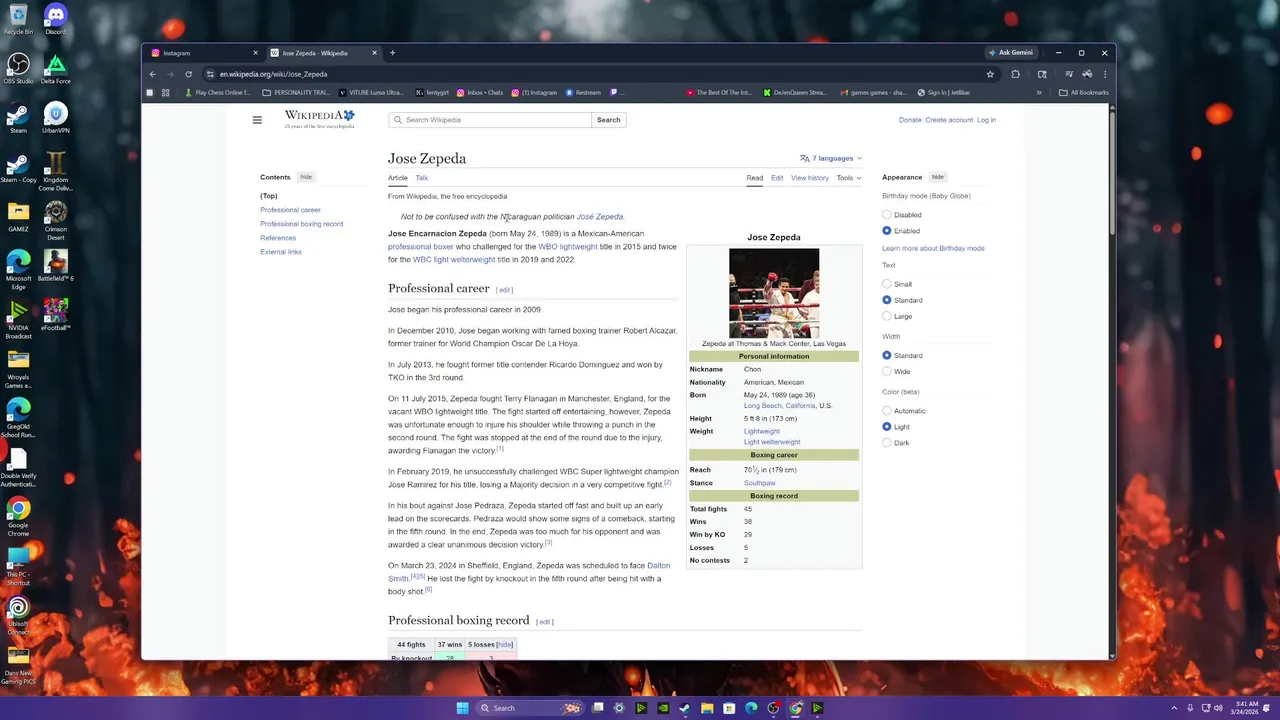Switch to the Article tab
Screen dimensions: 1280x720
[x=398, y=178]
